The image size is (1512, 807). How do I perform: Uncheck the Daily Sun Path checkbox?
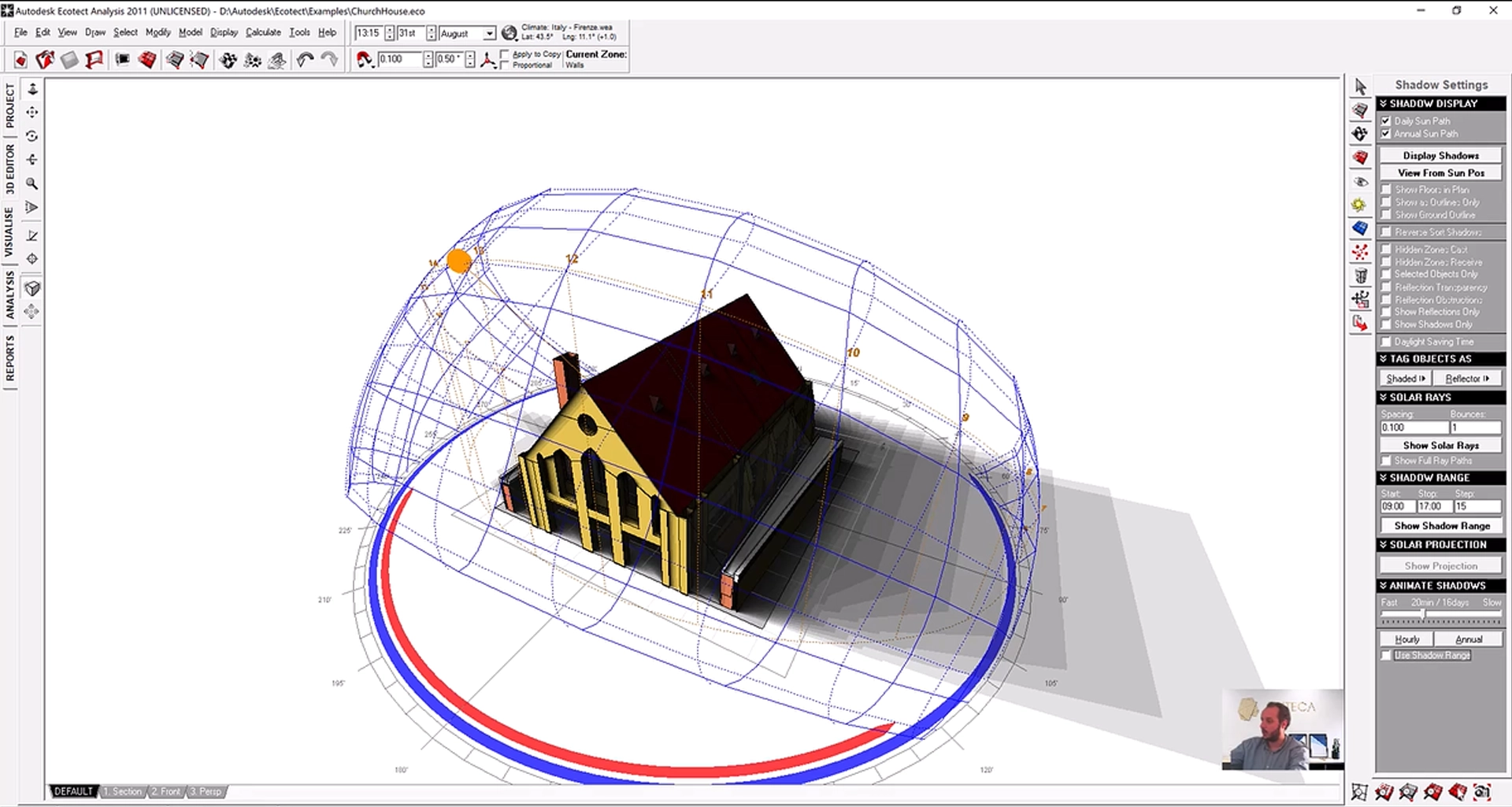(1386, 121)
